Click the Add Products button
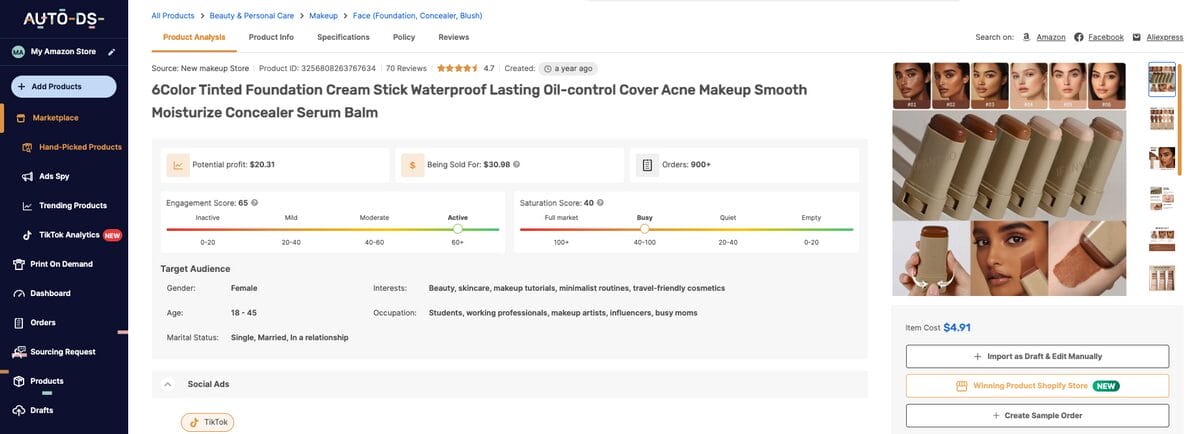 click(64, 87)
